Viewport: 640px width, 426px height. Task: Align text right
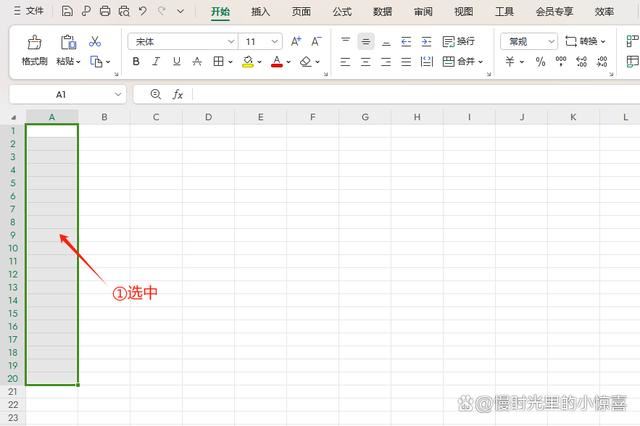386,62
